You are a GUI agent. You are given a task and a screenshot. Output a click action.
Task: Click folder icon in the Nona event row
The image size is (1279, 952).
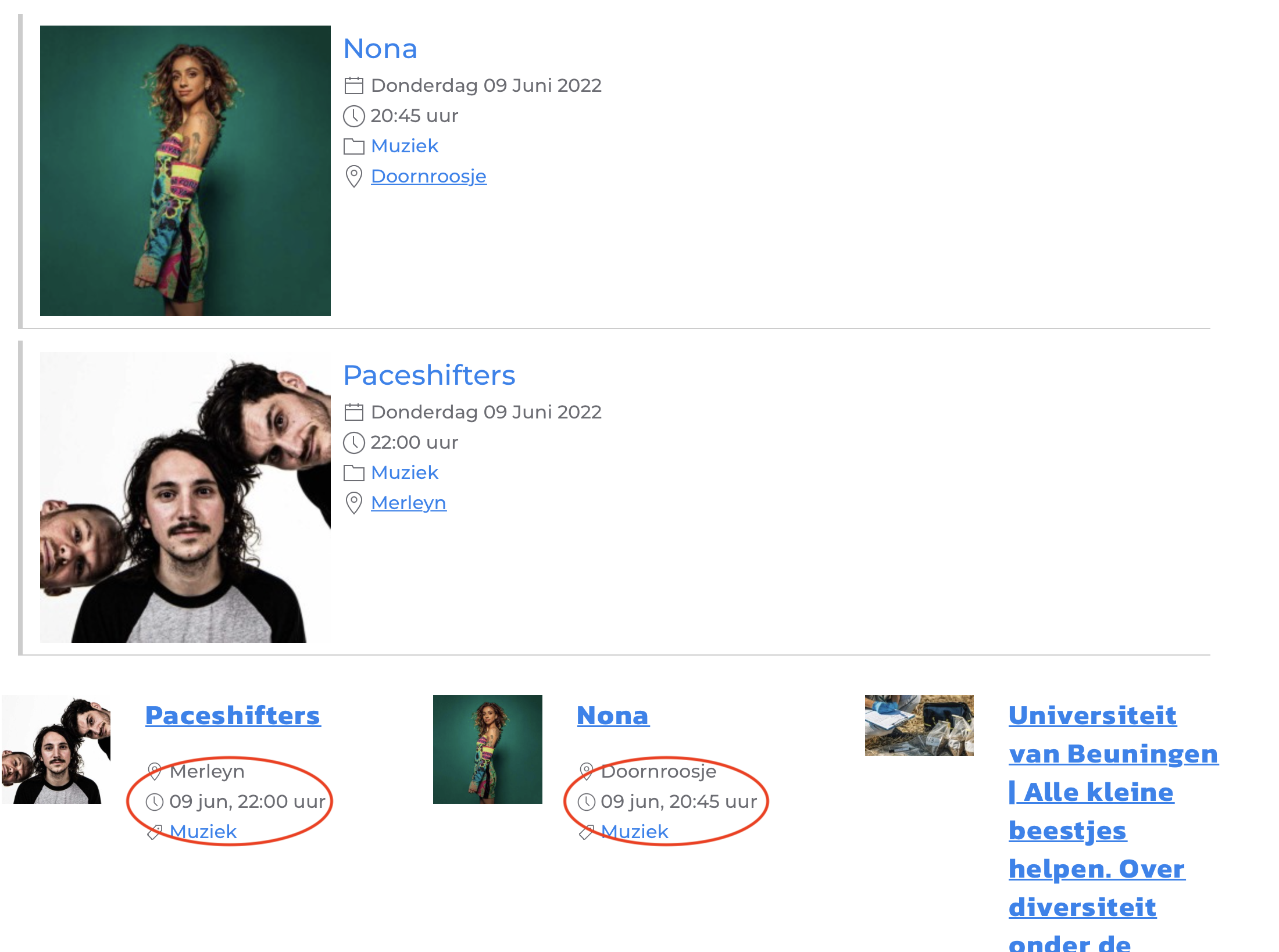coord(353,146)
